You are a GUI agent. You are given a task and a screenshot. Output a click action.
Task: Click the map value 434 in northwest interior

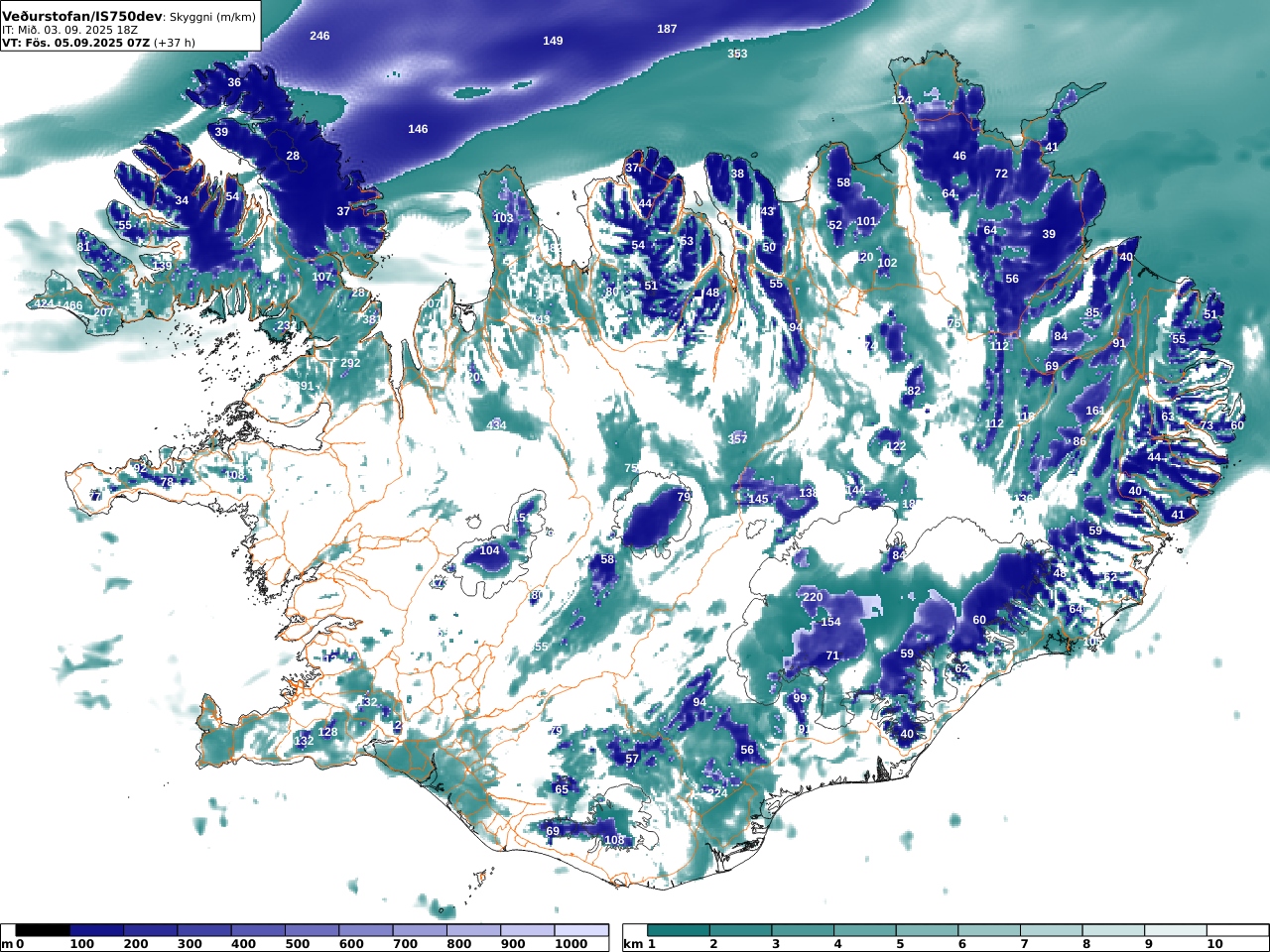click(496, 424)
